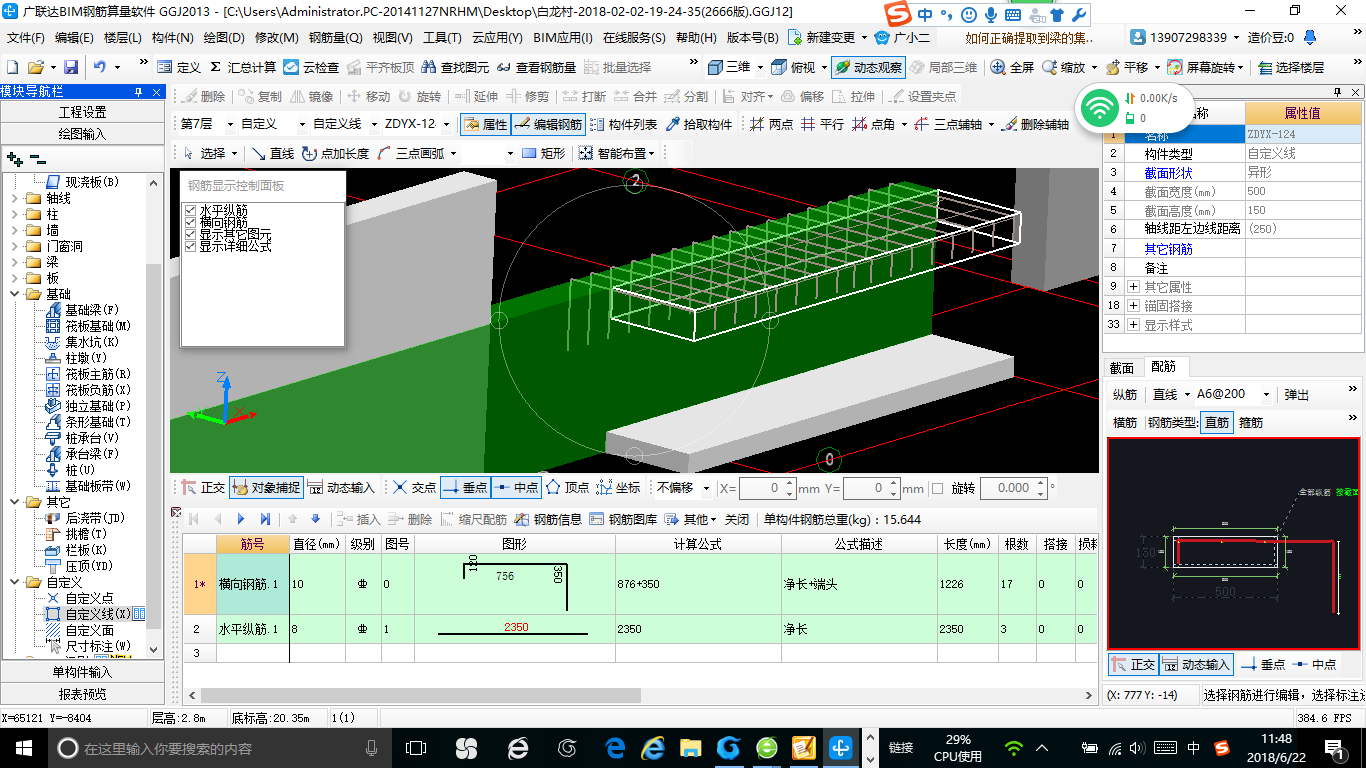Create a new project file
This screenshot has width=1366, height=768.
coord(12,67)
